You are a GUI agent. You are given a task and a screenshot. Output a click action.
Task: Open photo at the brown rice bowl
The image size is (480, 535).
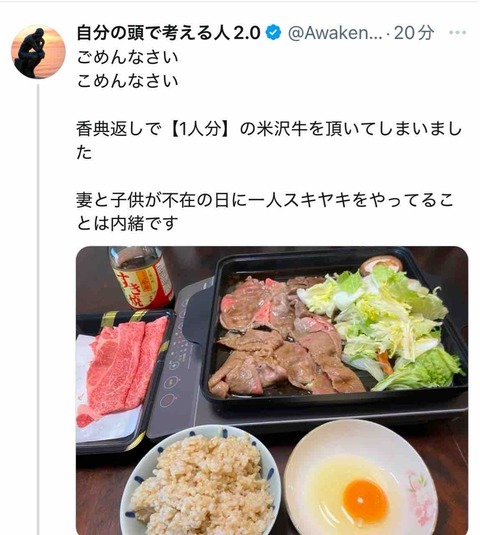[x=201, y=481]
